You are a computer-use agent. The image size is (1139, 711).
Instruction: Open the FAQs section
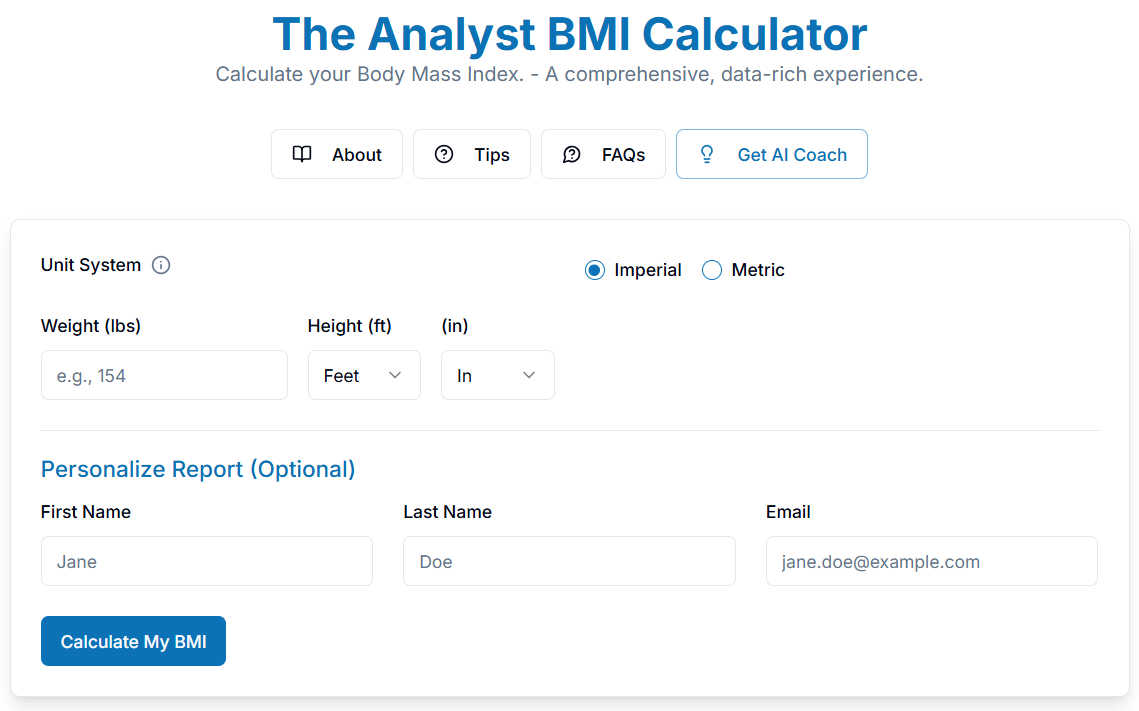point(603,154)
